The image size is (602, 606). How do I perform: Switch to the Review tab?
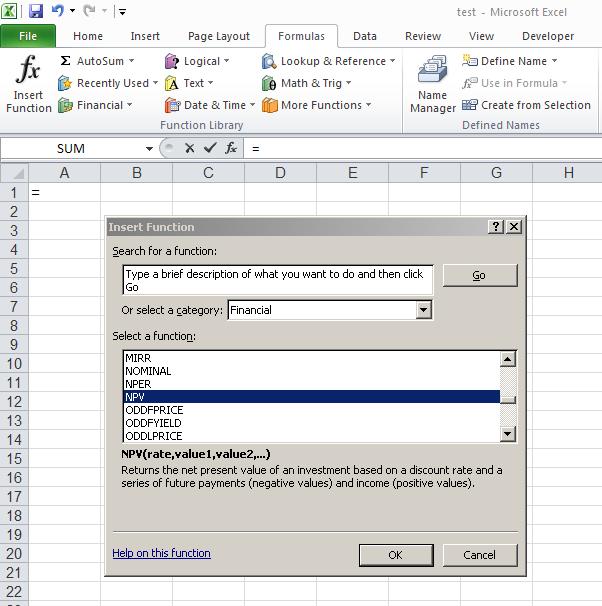(x=423, y=36)
